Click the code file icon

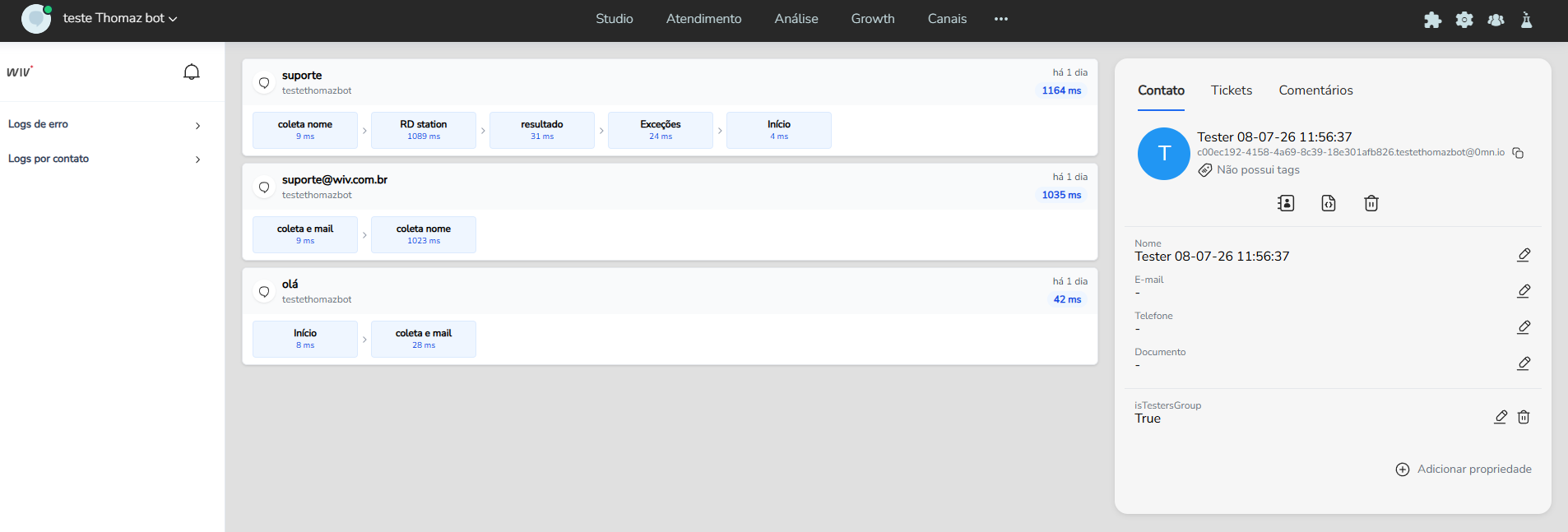(1329, 203)
